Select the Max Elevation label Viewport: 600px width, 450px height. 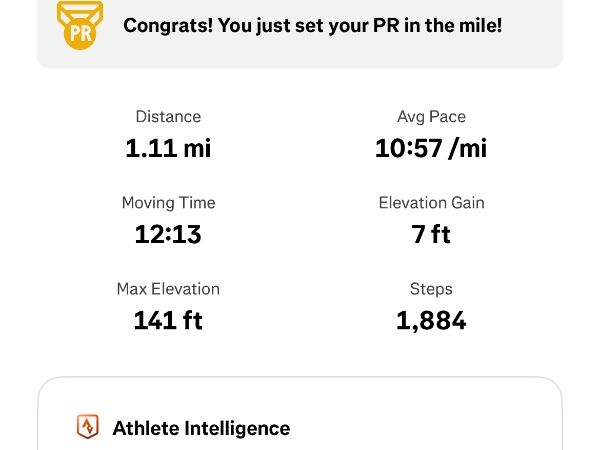(x=168, y=289)
